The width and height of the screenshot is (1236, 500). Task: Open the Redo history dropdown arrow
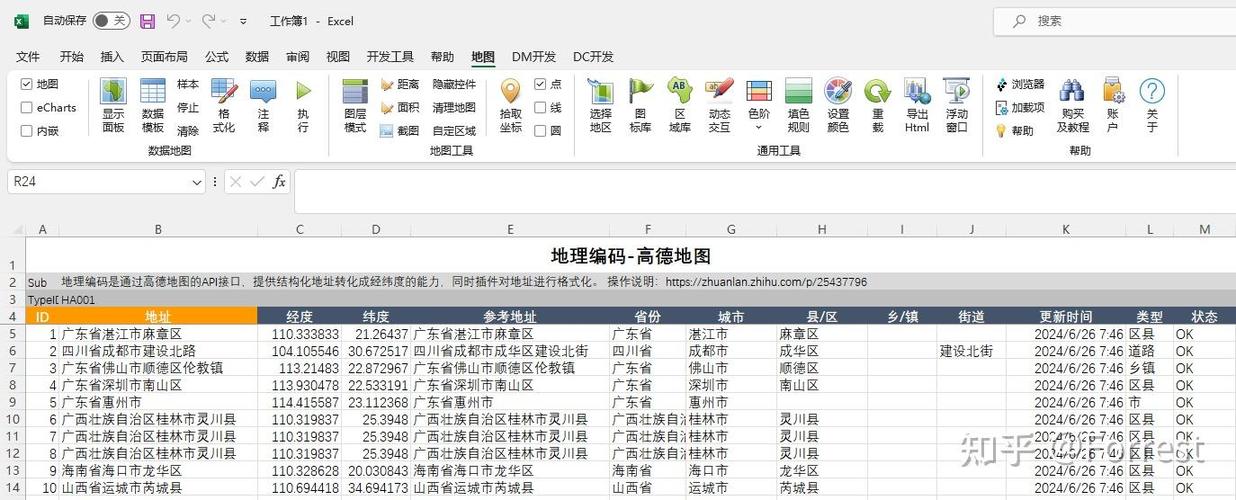224,21
